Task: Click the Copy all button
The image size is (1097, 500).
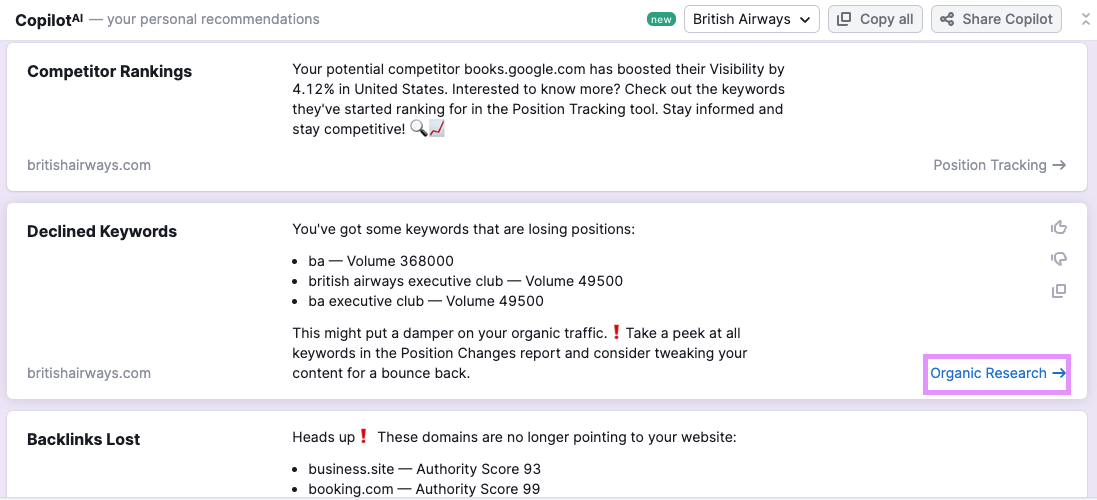Action: (x=875, y=19)
